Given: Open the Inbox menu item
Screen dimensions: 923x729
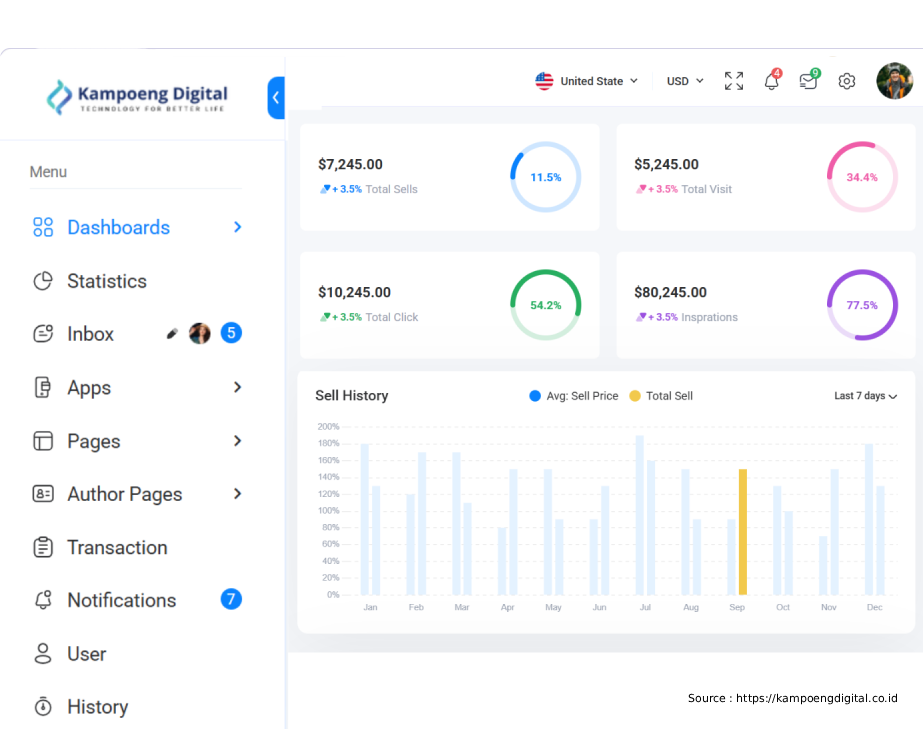Looking at the screenshot, I should coord(90,334).
